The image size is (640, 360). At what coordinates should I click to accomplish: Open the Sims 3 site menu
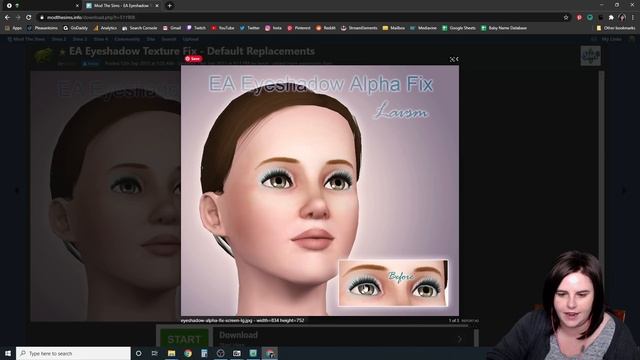tap(80, 39)
